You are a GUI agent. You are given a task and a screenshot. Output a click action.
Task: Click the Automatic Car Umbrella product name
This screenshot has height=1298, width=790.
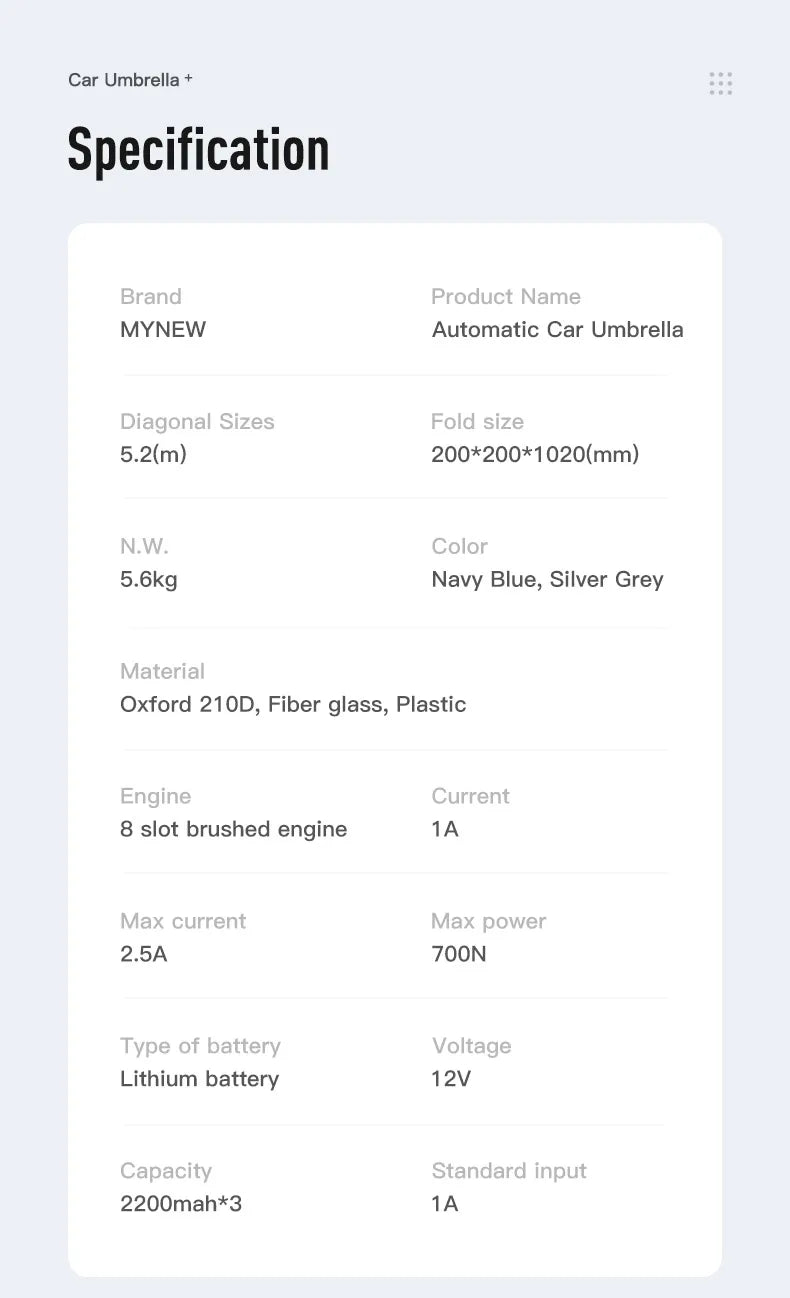[558, 330]
